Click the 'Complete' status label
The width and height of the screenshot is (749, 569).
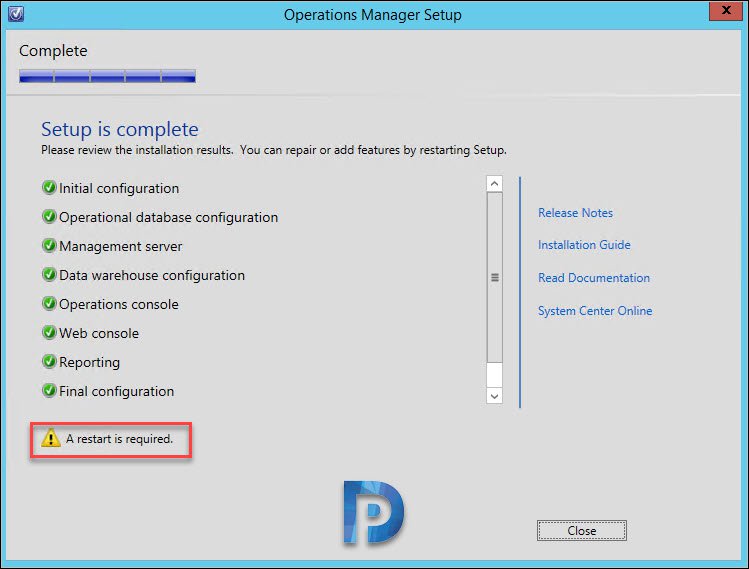pyautogui.click(x=53, y=51)
